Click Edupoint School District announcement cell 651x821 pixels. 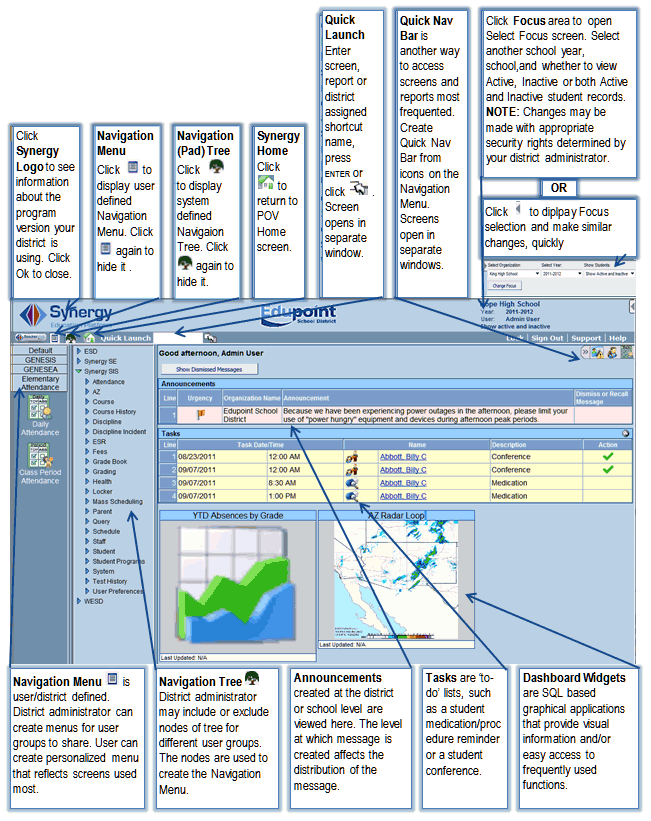point(252,415)
